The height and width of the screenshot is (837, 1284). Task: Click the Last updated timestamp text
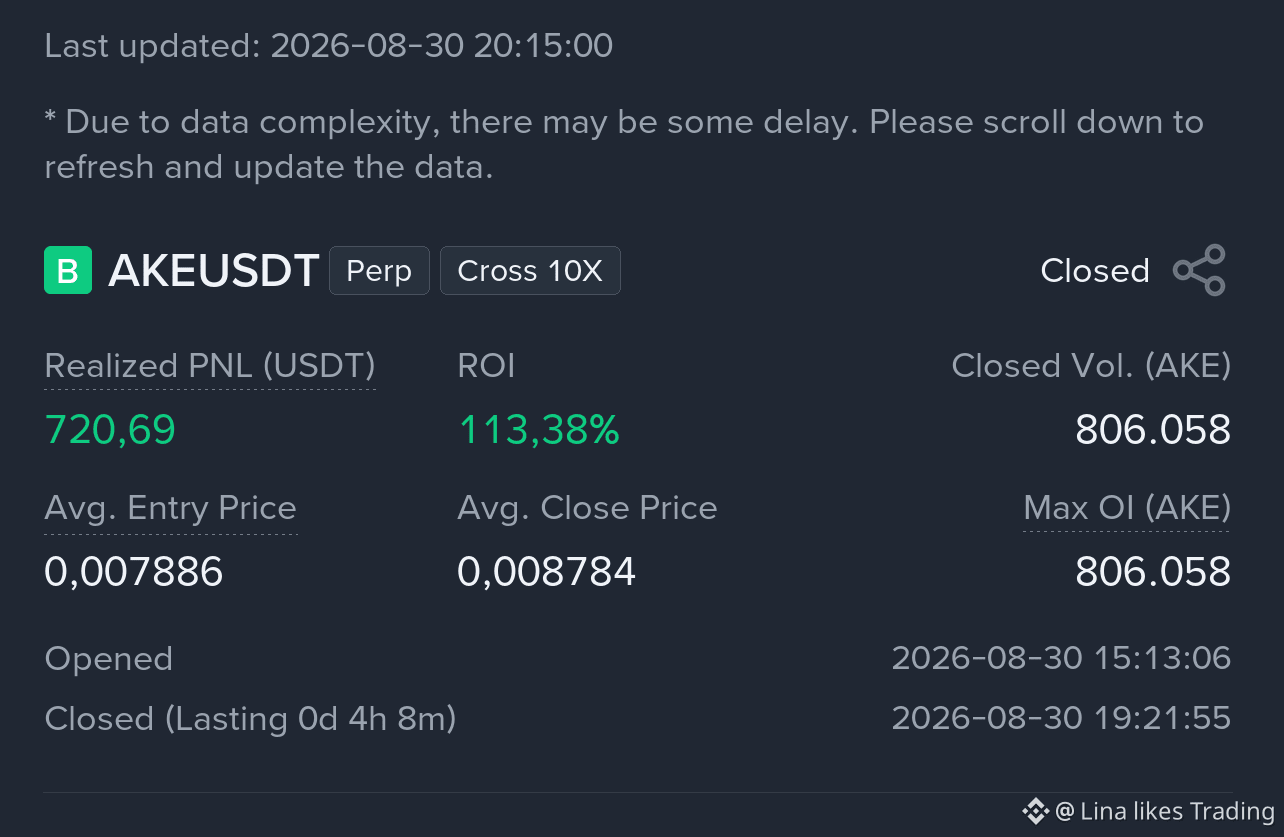[329, 45]
